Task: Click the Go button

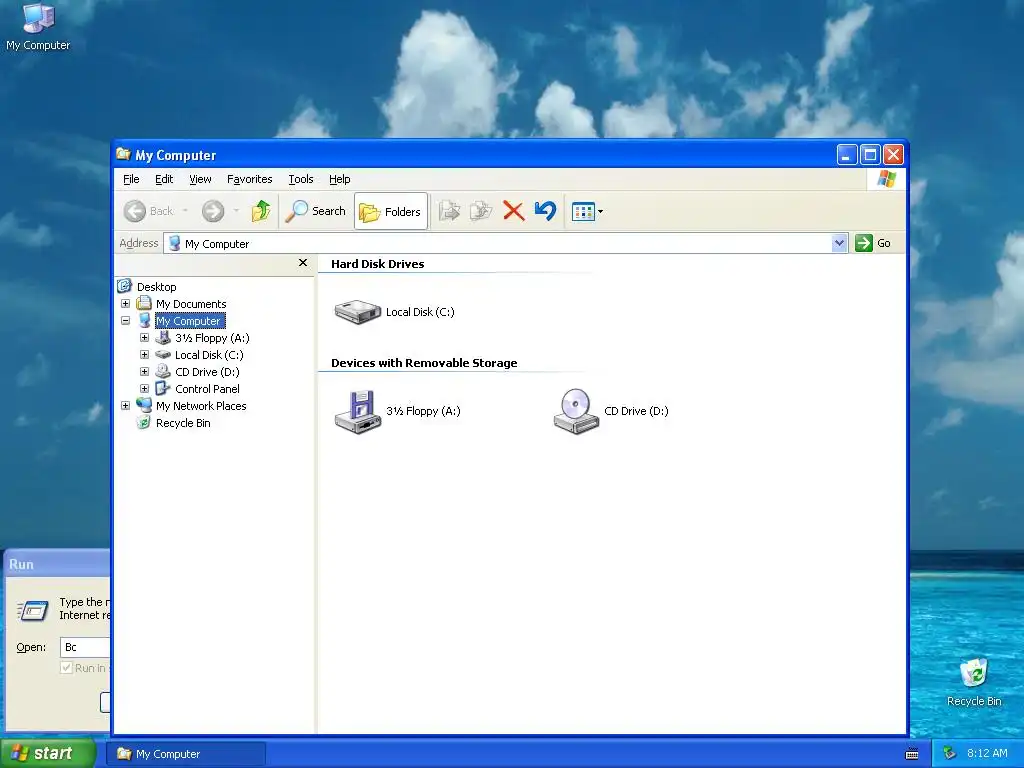Action: tap(873, 243)
